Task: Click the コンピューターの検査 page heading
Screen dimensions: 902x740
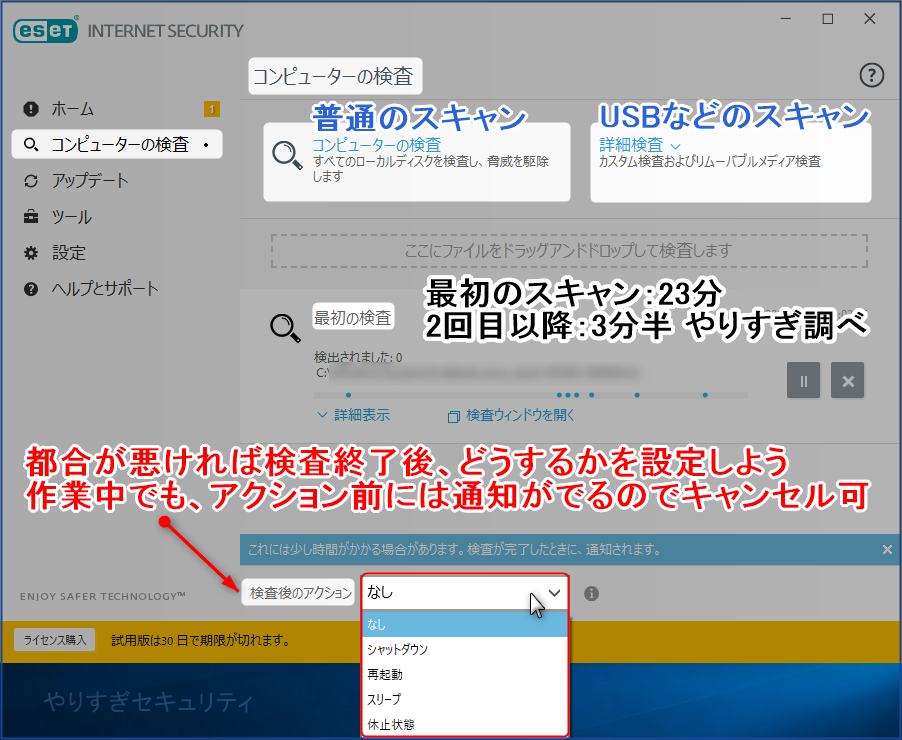Action: (x=335, y=76)
